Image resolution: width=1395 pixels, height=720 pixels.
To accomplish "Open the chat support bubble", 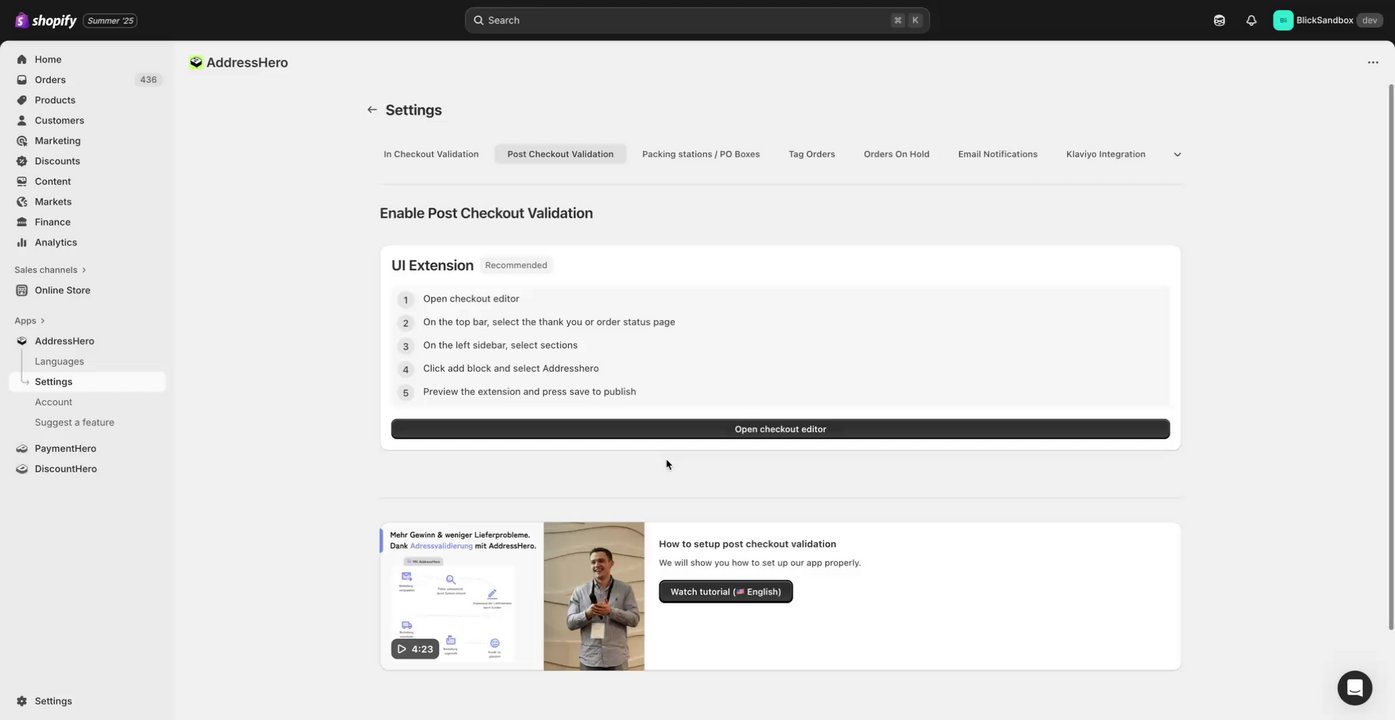I will coord(1355,688).
